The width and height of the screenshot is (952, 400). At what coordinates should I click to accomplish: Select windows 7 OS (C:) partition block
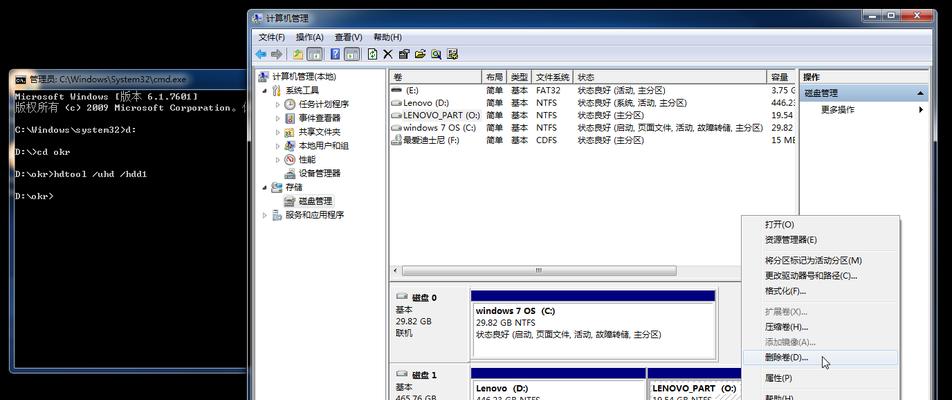(593, 325)
